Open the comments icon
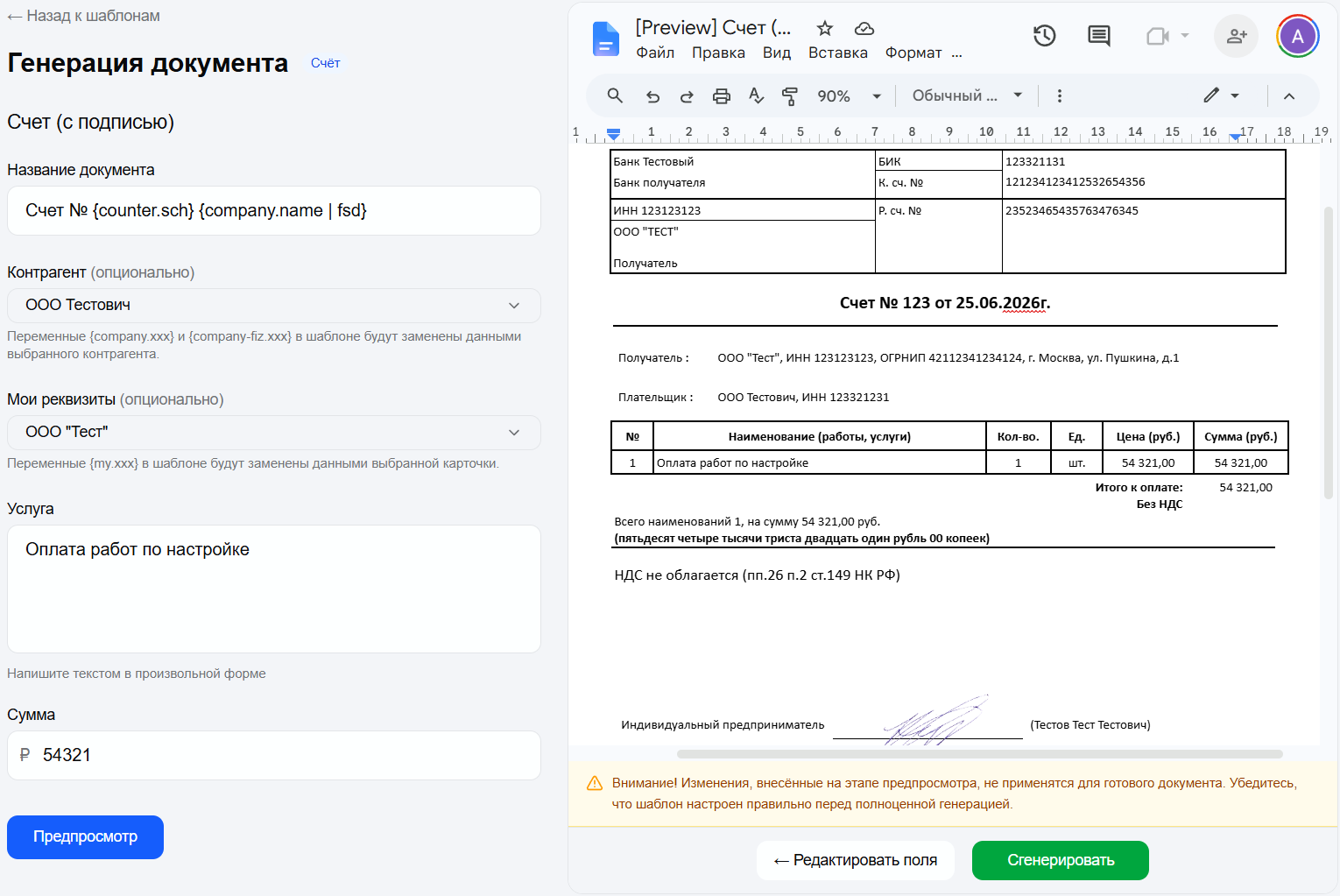 [x=1098, y=36]
